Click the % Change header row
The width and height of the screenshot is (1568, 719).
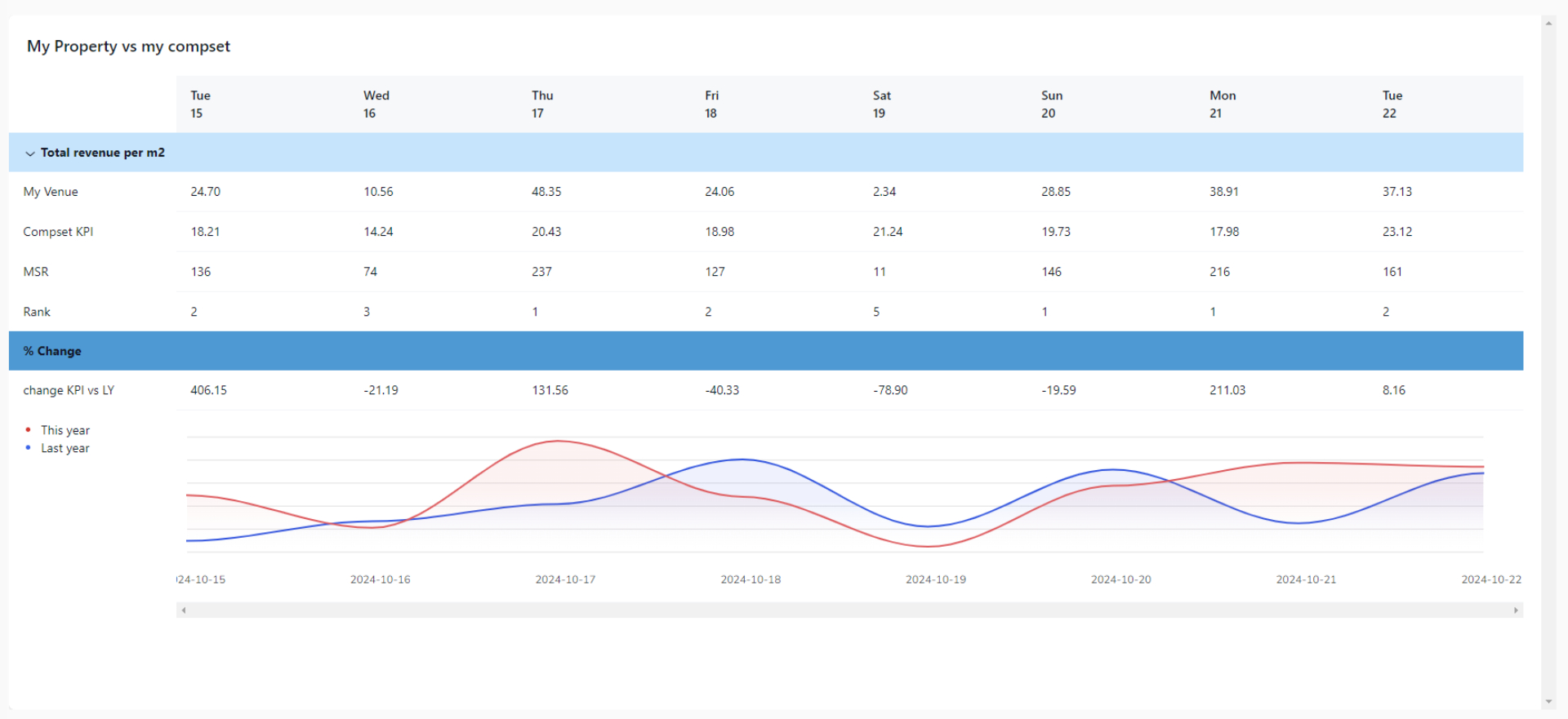coord(52,351)
